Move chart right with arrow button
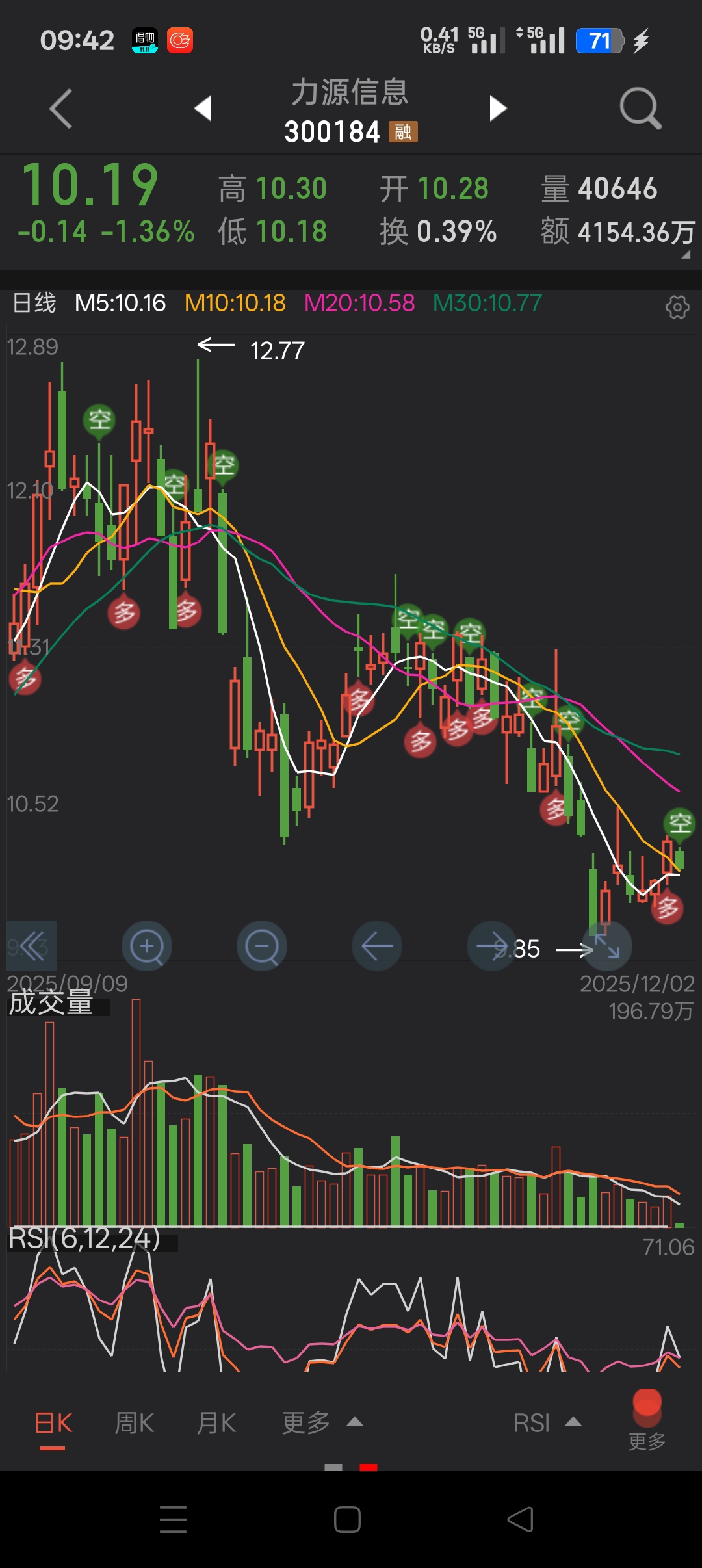This screenshot has height=1568, width=702. coord(492,946)
